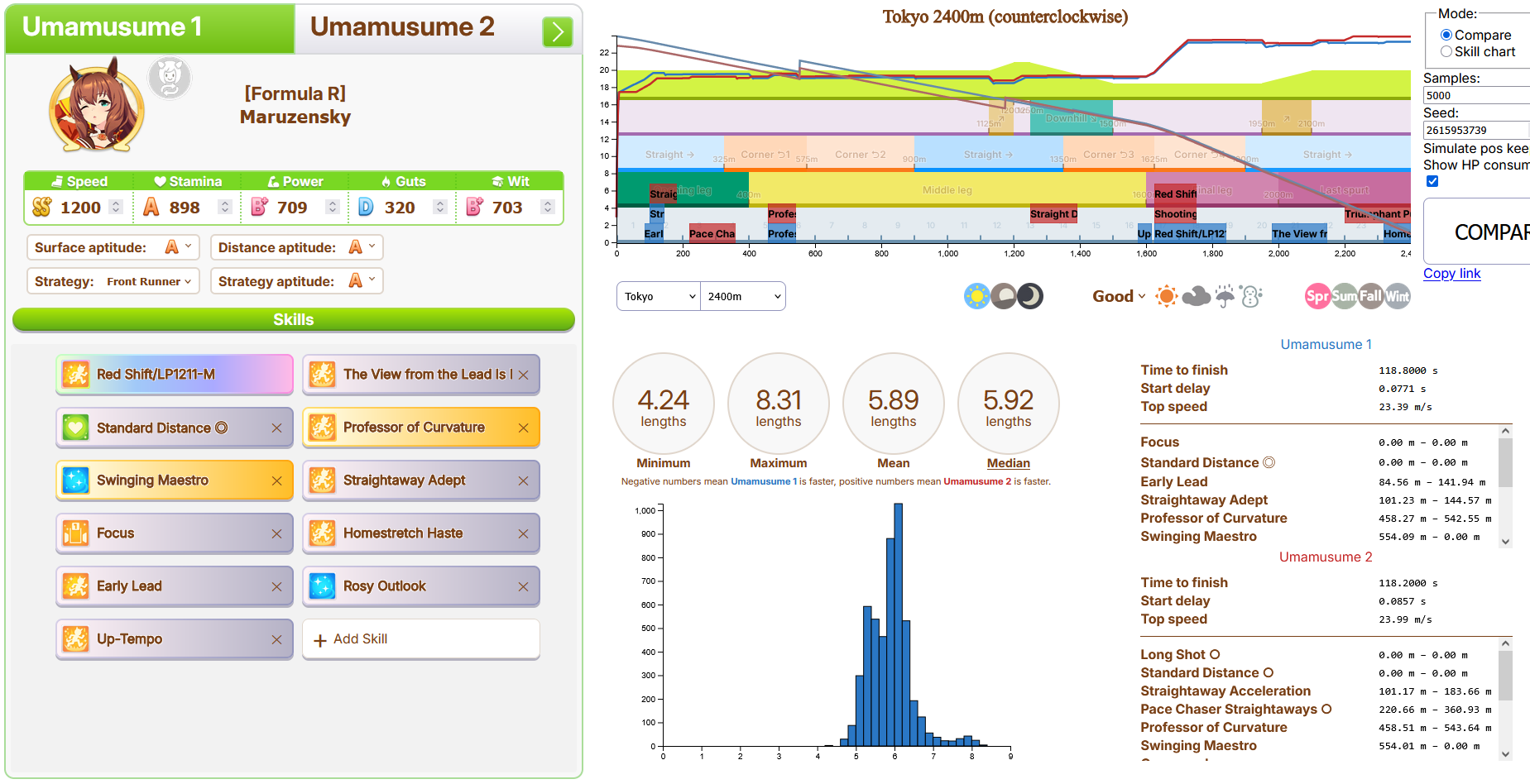Remove Professor of Curvature skill

coord(524,428)
